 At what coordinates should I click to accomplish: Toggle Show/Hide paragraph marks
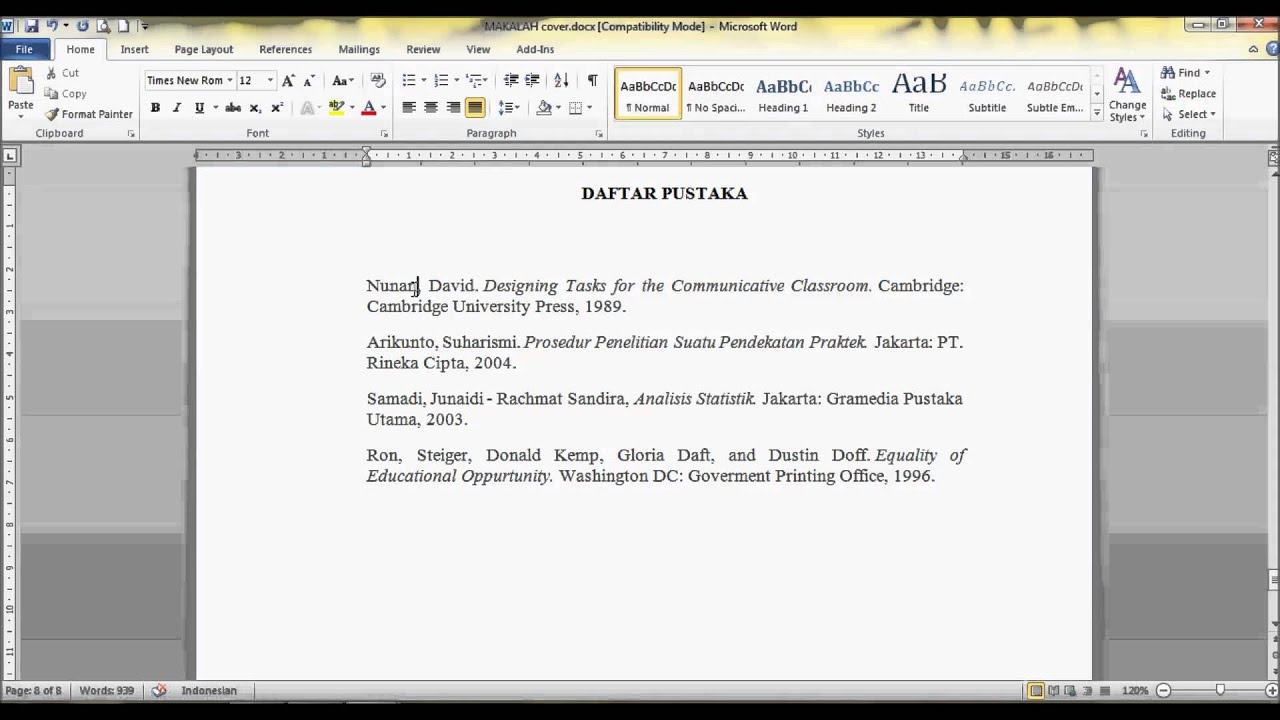(592, 81)
